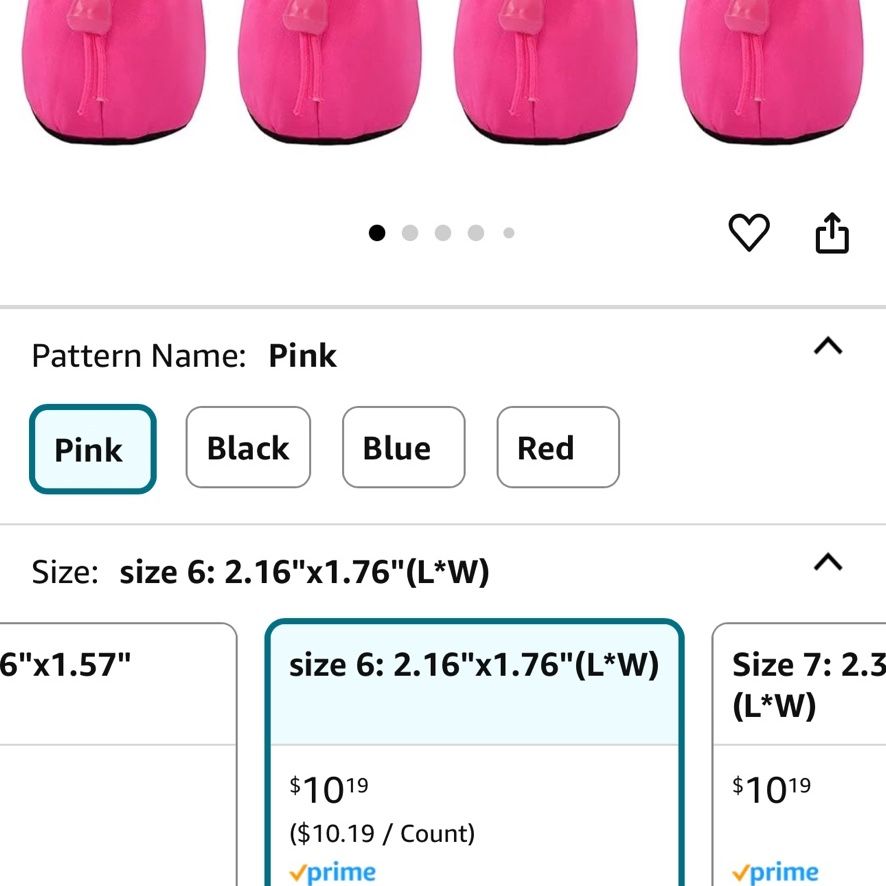Screen dimensions: 886x886
Task: Select the Size 7 card
Action: (x=799, y=754)
